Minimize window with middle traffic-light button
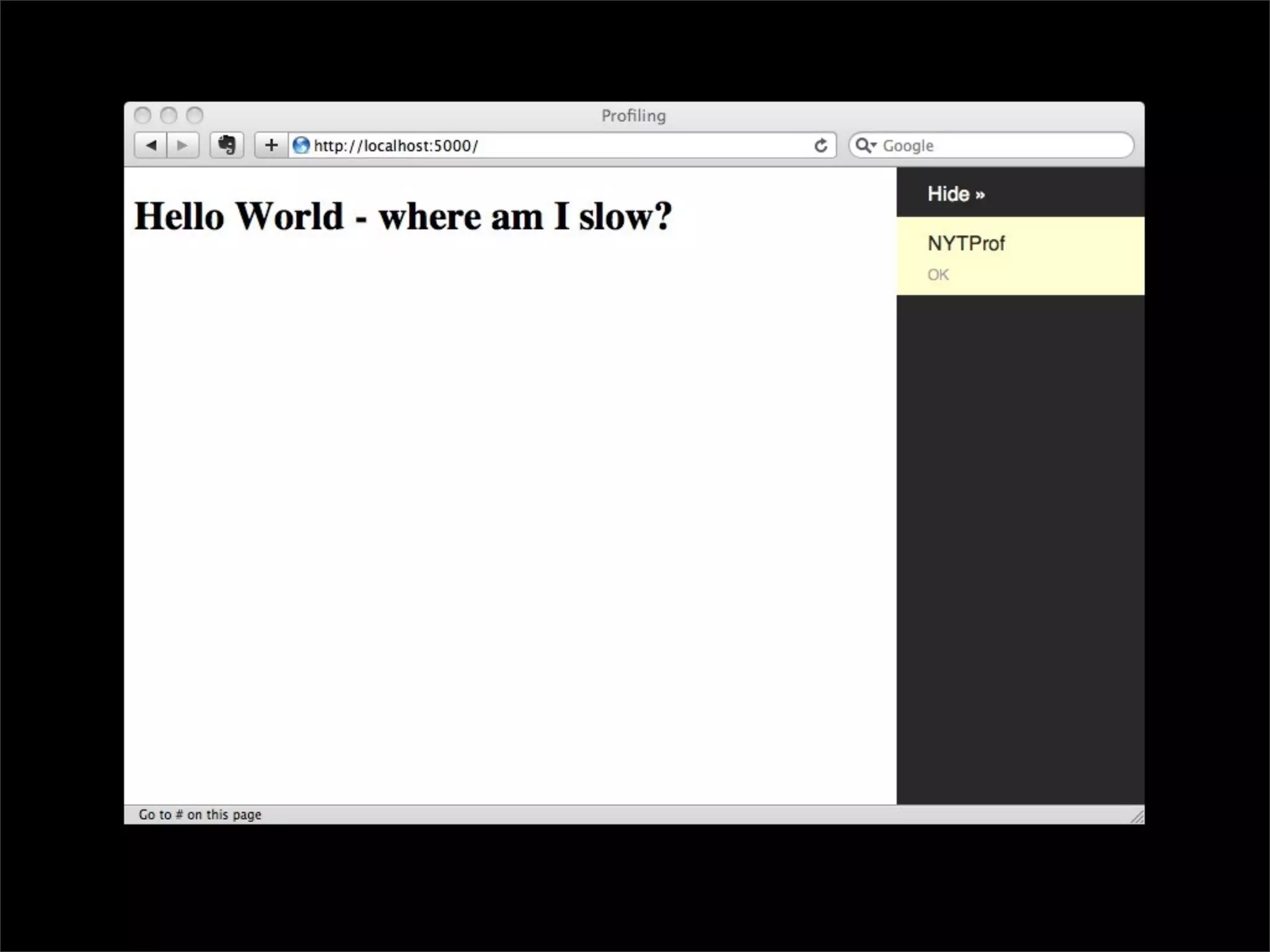1270x952 pixels. (x=169, y=116)
